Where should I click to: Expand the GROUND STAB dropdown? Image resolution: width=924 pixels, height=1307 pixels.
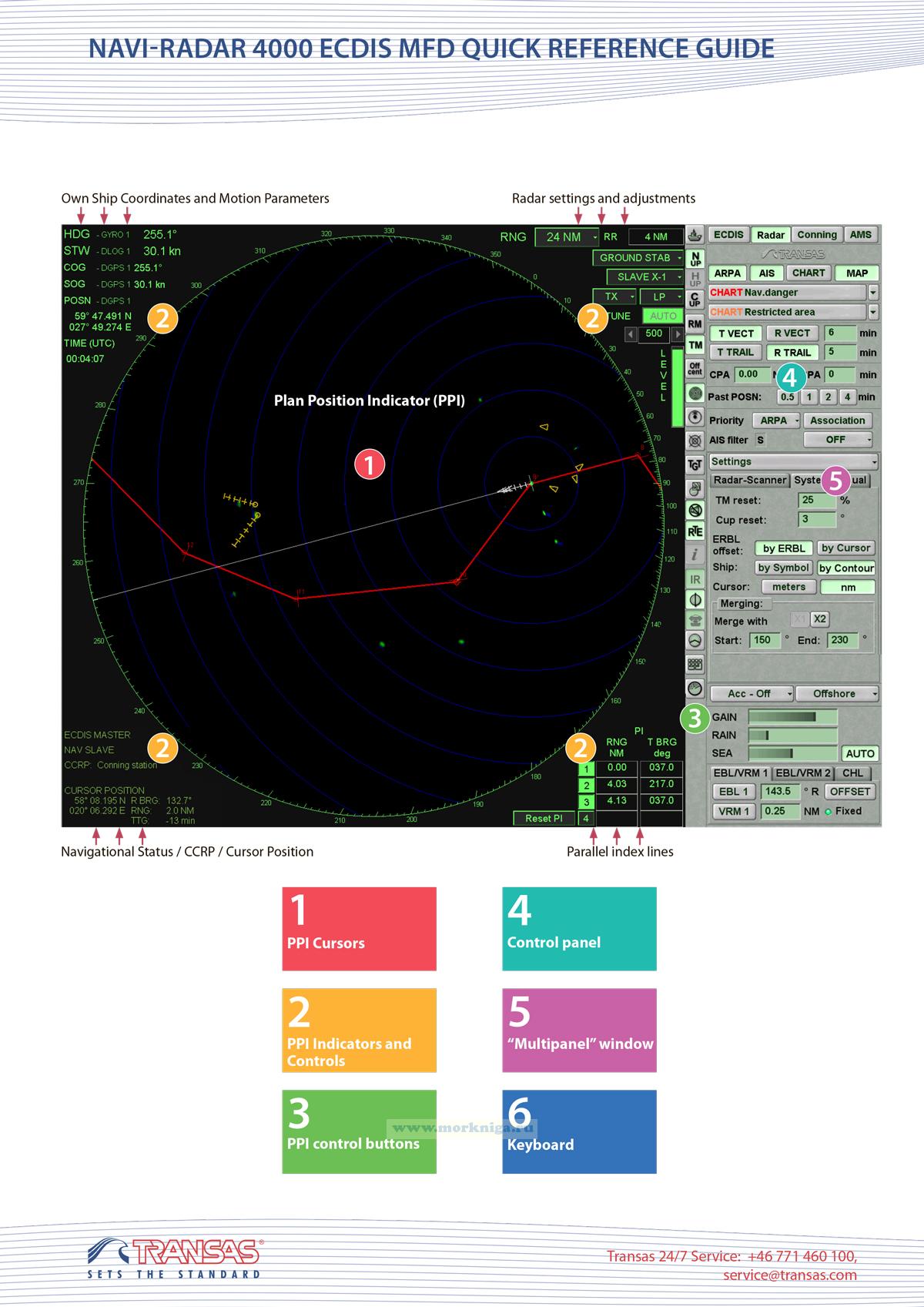pyautogui.click(x=638, y=258)
